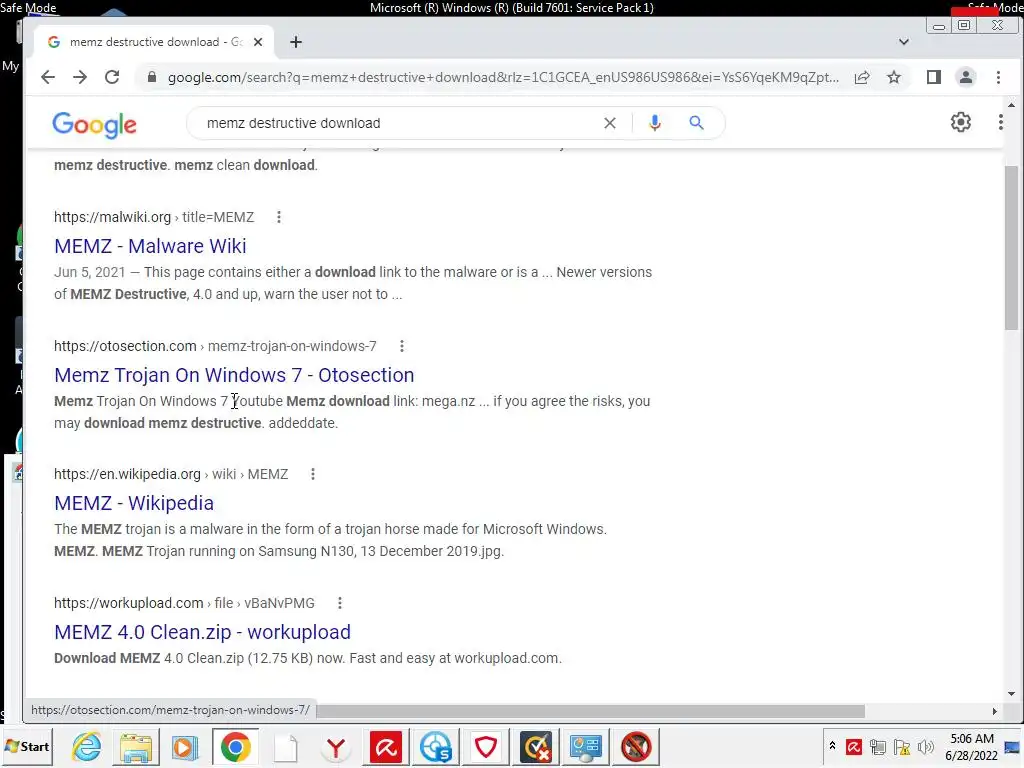Open volume speaker icon in tray
This screenshot has height=768, width=1024.
tap(925, 746)
